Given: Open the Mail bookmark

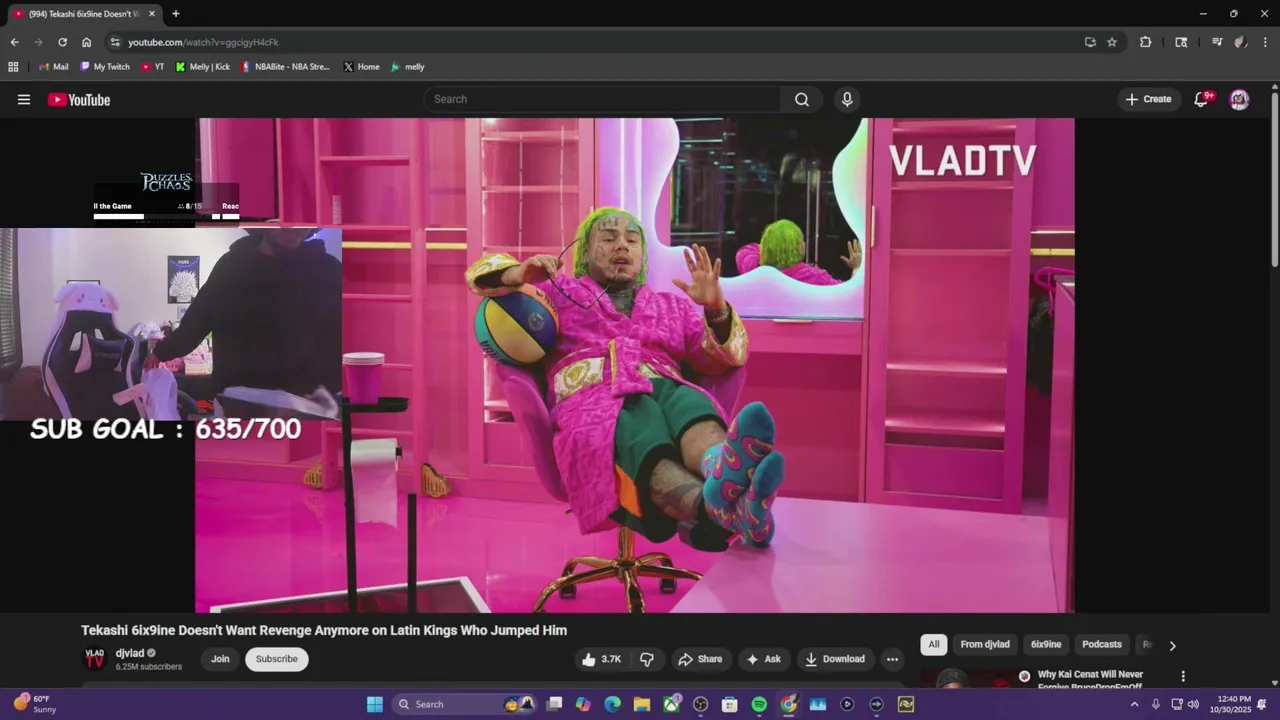Looking at the screenshot, I should (53, 67).
